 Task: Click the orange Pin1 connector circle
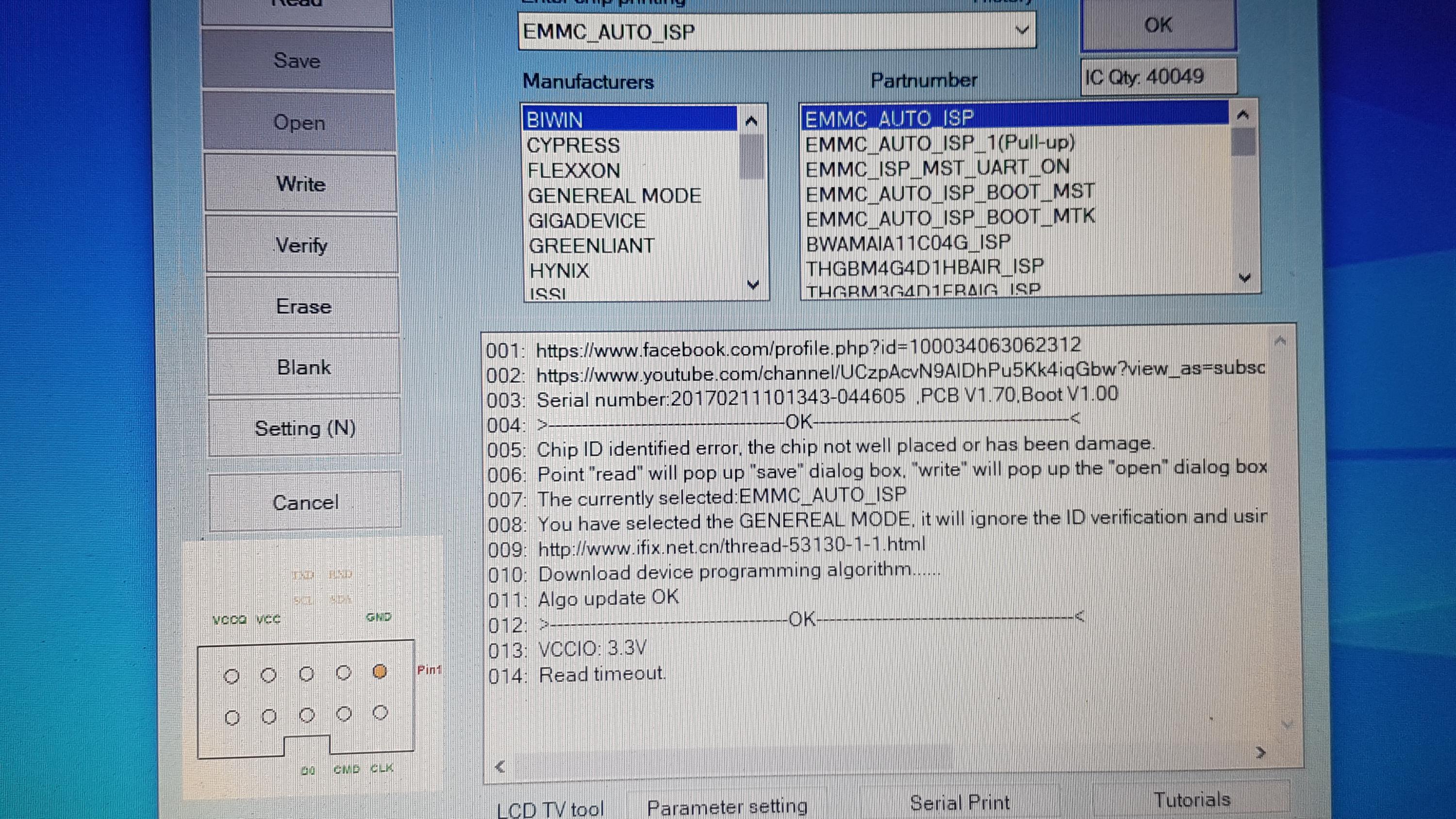(x=380, y=672)
